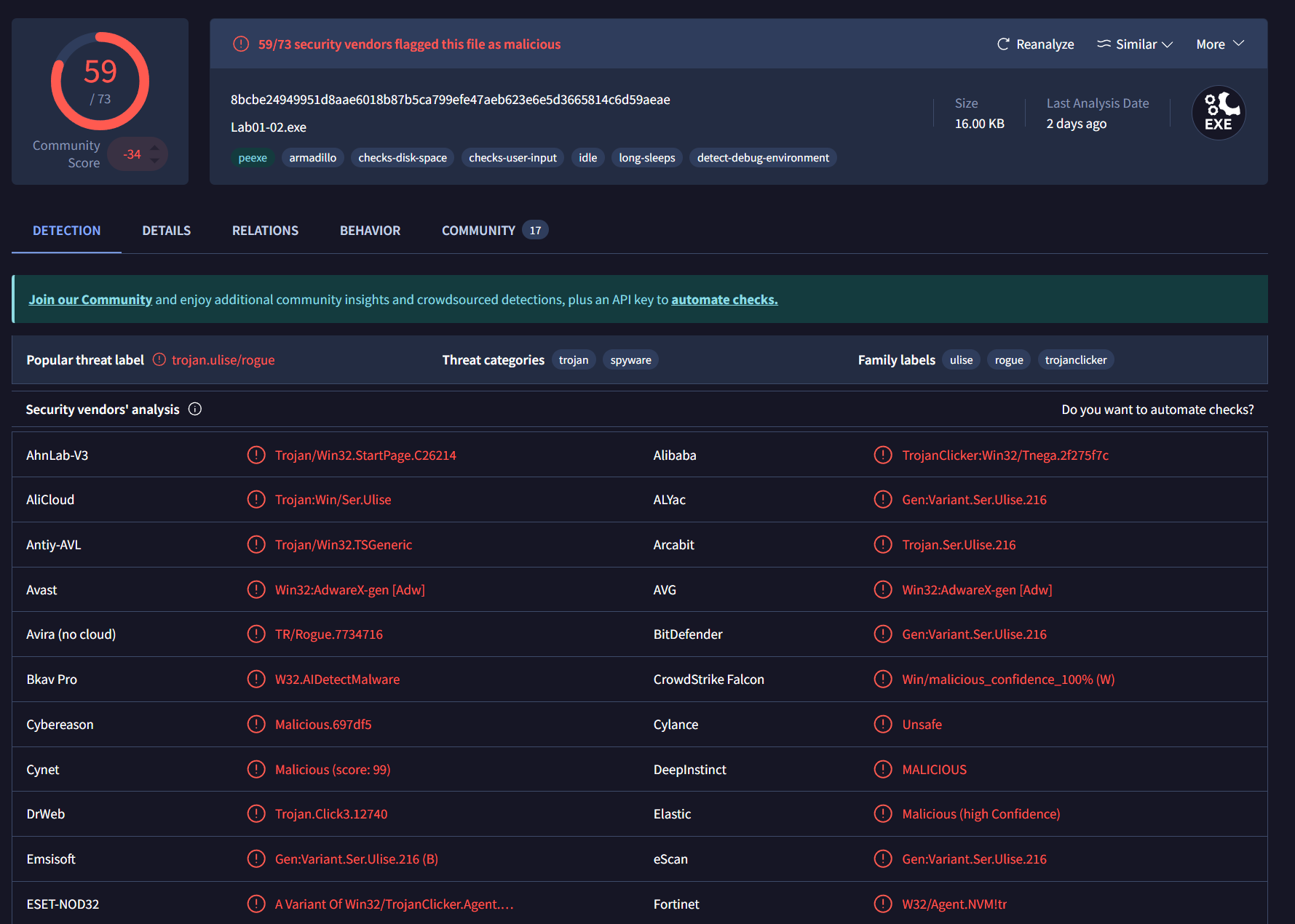
Task: Open the DETECTION tab
Action: [67, 231]
